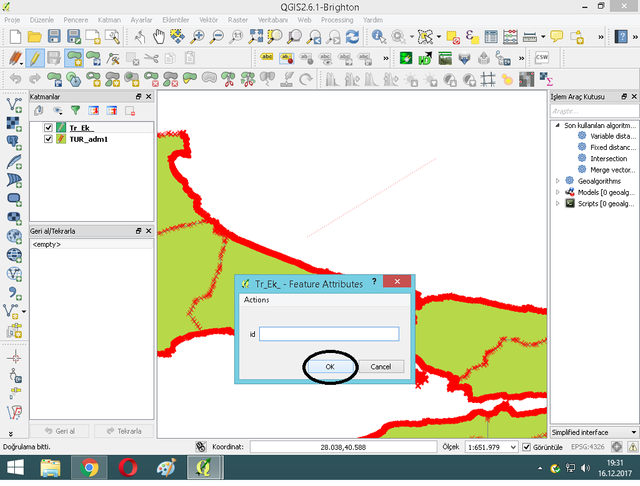640x486 pixels.
Task: Click the filter legend funnel icon
Action: pos(76,110)
